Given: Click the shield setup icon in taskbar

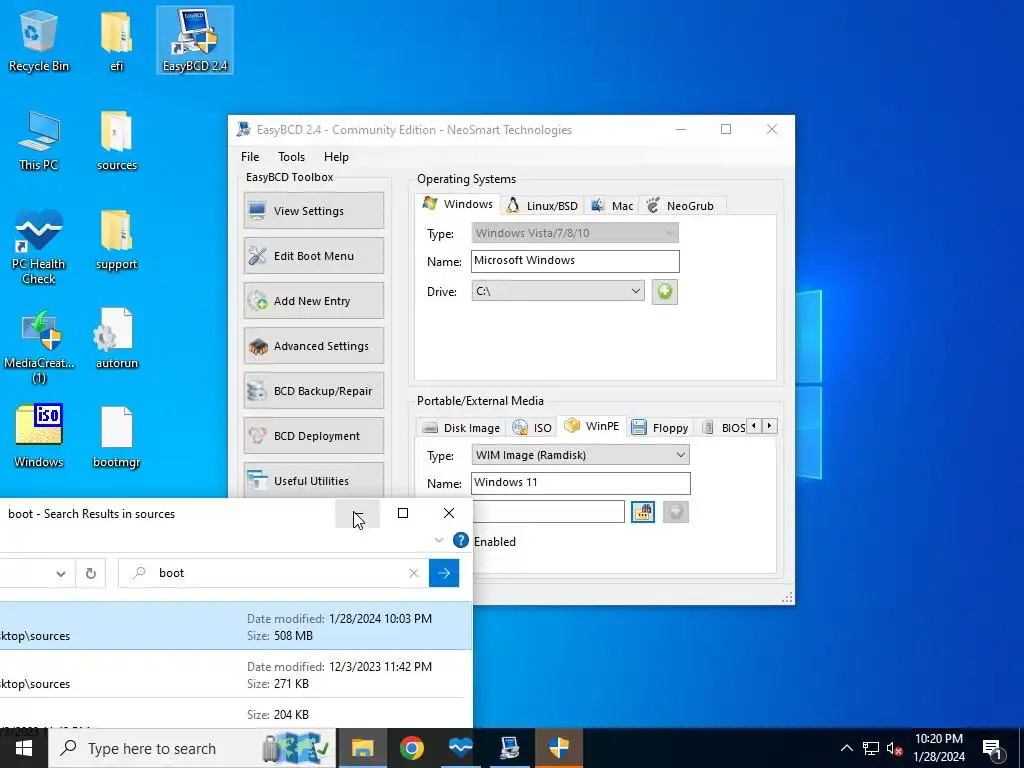Looking at the screenshot, I should pos(558,748).
